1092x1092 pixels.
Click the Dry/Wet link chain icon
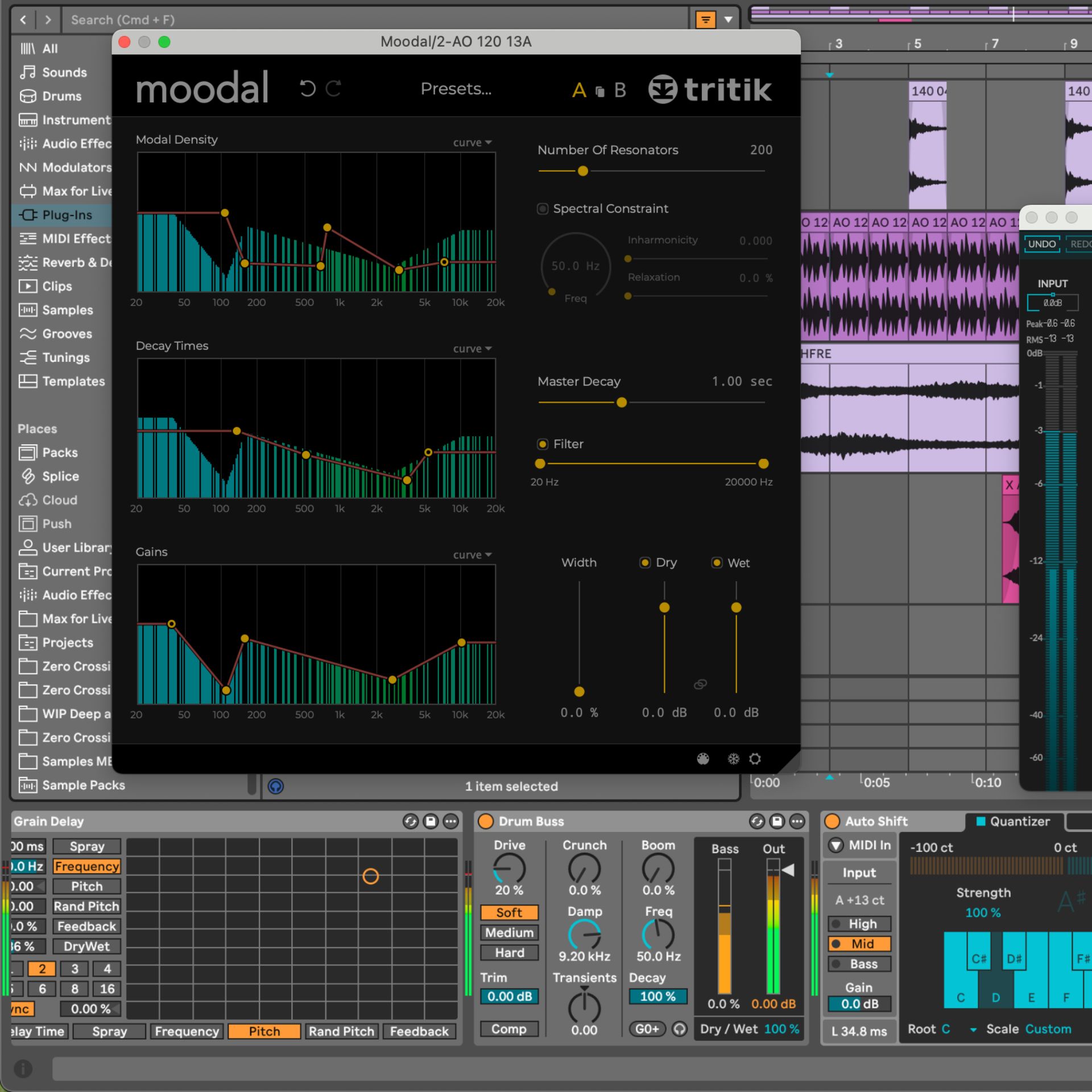point(700,684)
